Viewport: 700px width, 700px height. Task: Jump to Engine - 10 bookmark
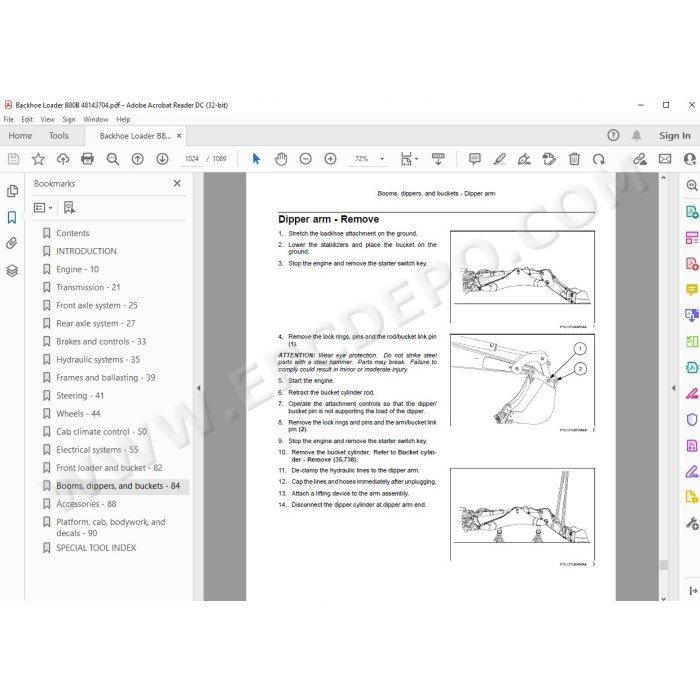click(x=78, y=269)
